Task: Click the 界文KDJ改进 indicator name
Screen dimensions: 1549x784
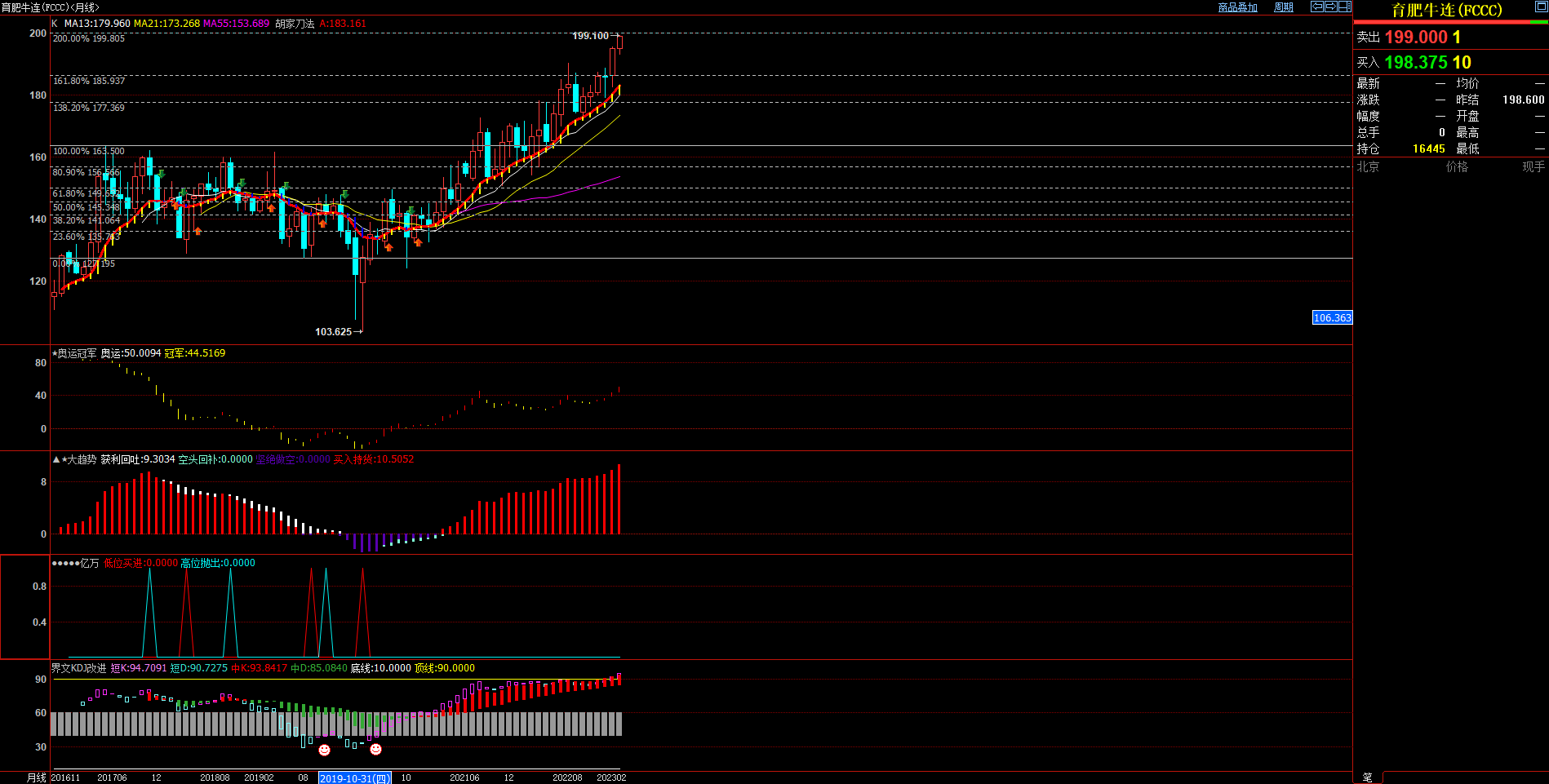Action: (79, 668)
